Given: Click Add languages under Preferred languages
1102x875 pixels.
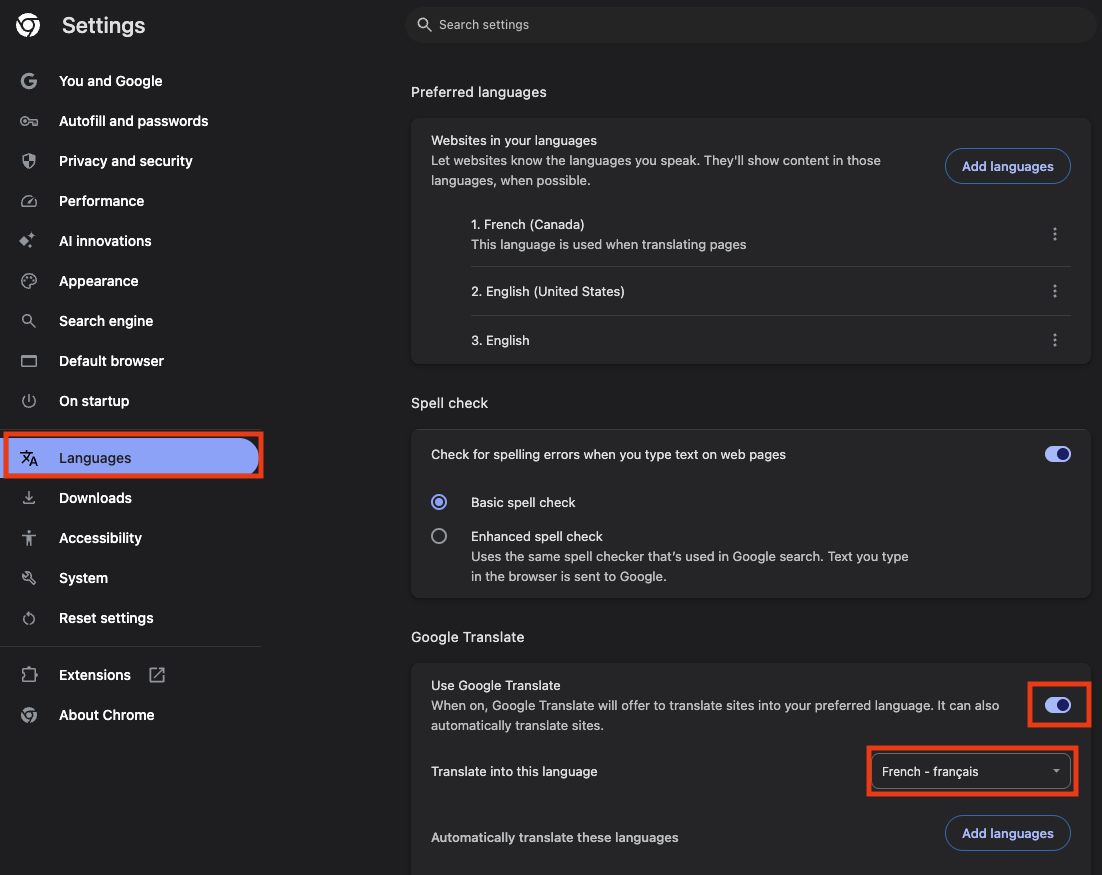Looking at the screenshot, I should click(x=1007, y=166).
